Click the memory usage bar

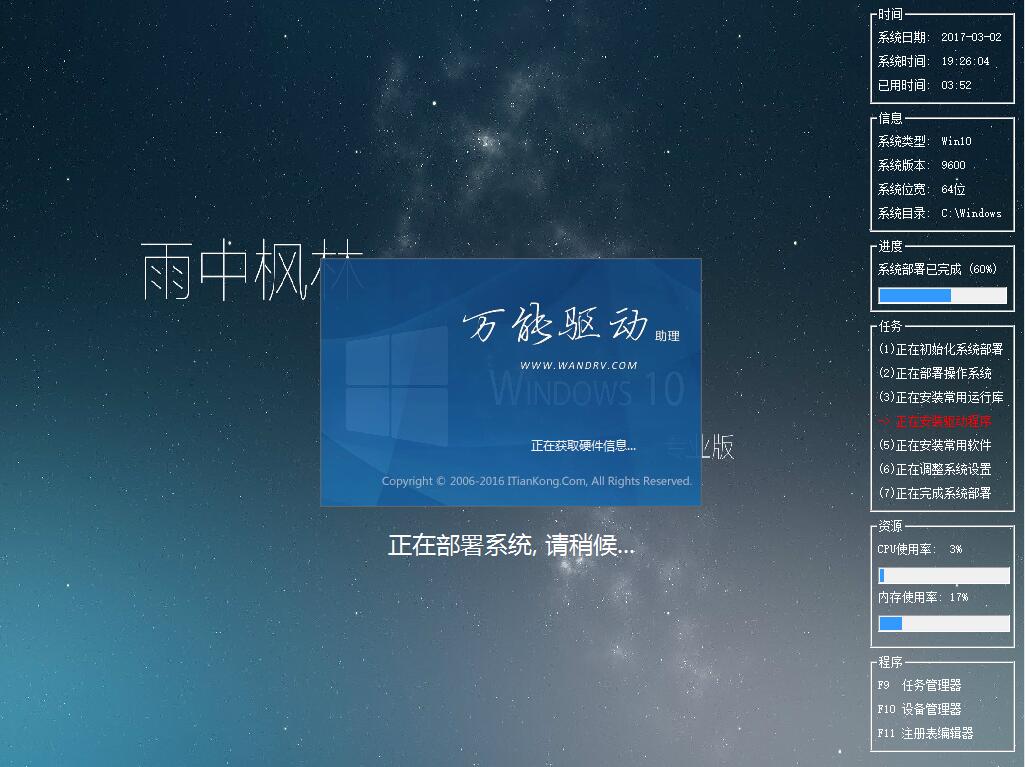[943, 624]
